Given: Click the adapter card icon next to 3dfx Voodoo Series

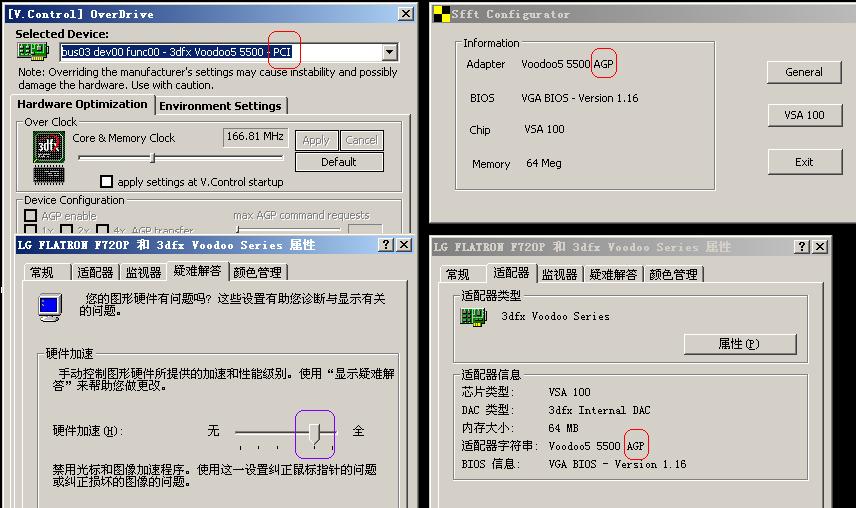Looking at the screenshot, I should [473, 316].
